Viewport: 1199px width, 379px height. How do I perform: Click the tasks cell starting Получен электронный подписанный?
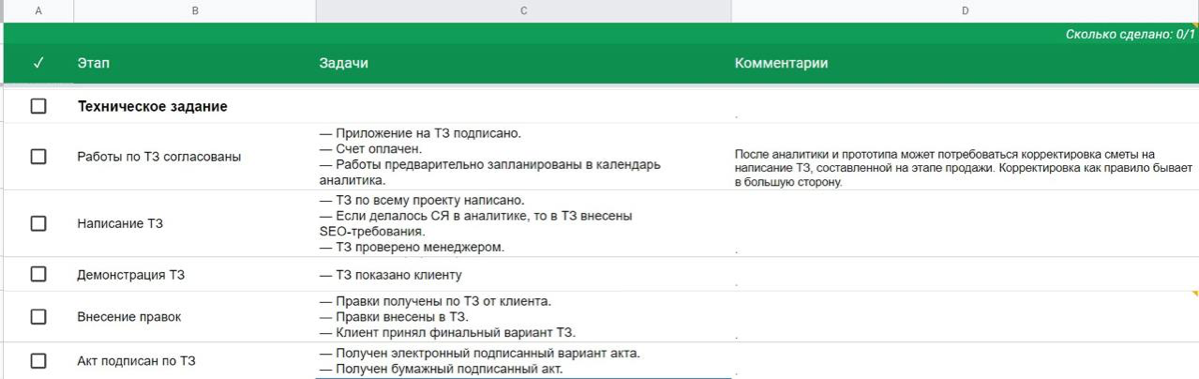click(x=523, y=361)
